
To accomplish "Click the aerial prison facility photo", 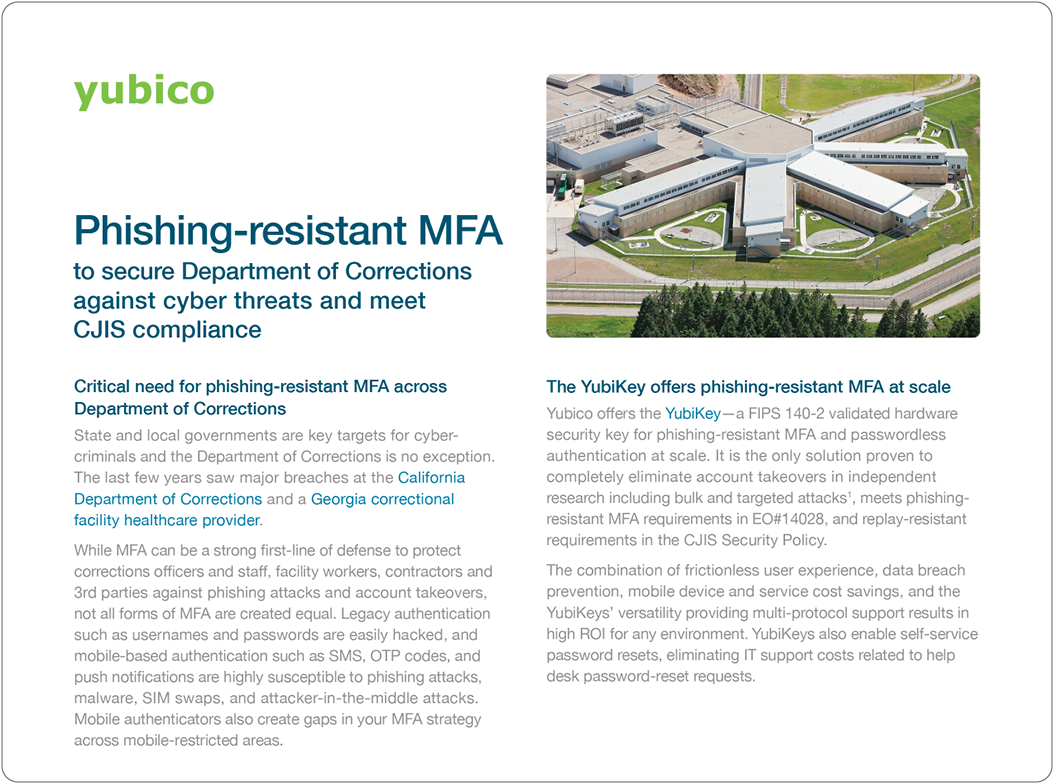I will (763, 203).
